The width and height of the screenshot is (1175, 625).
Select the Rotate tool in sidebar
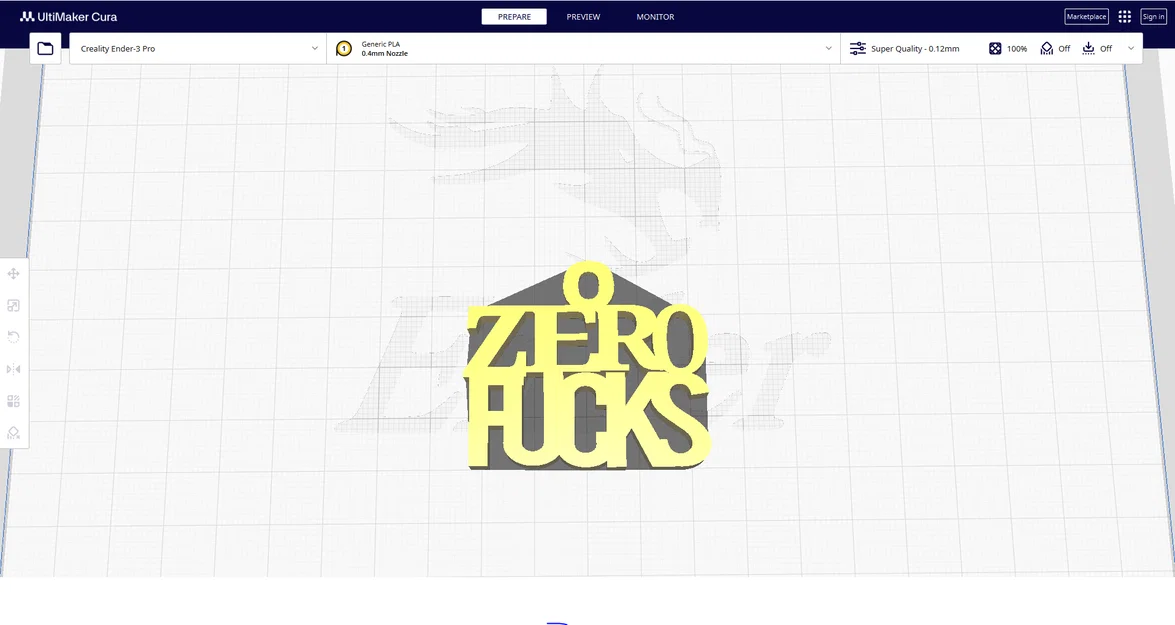(13, 337)
